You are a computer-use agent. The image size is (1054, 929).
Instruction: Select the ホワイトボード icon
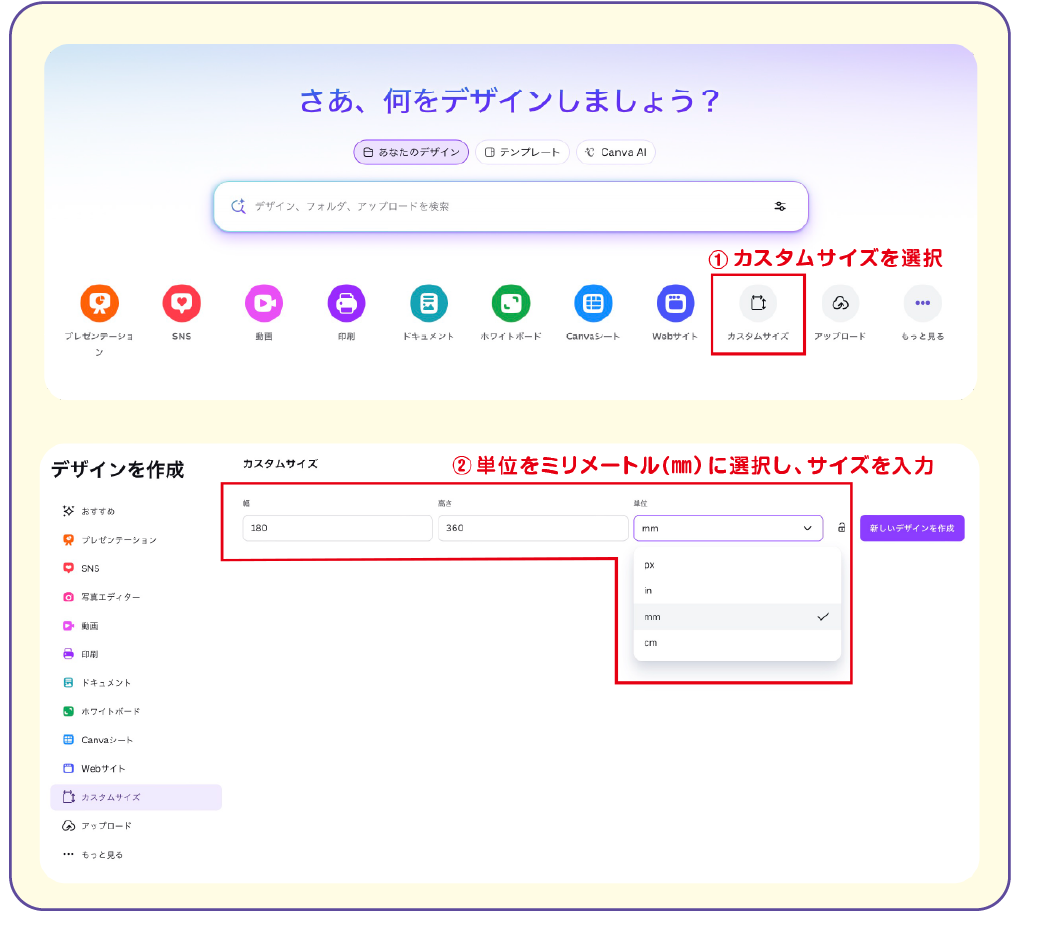click(x=510, y=303)
